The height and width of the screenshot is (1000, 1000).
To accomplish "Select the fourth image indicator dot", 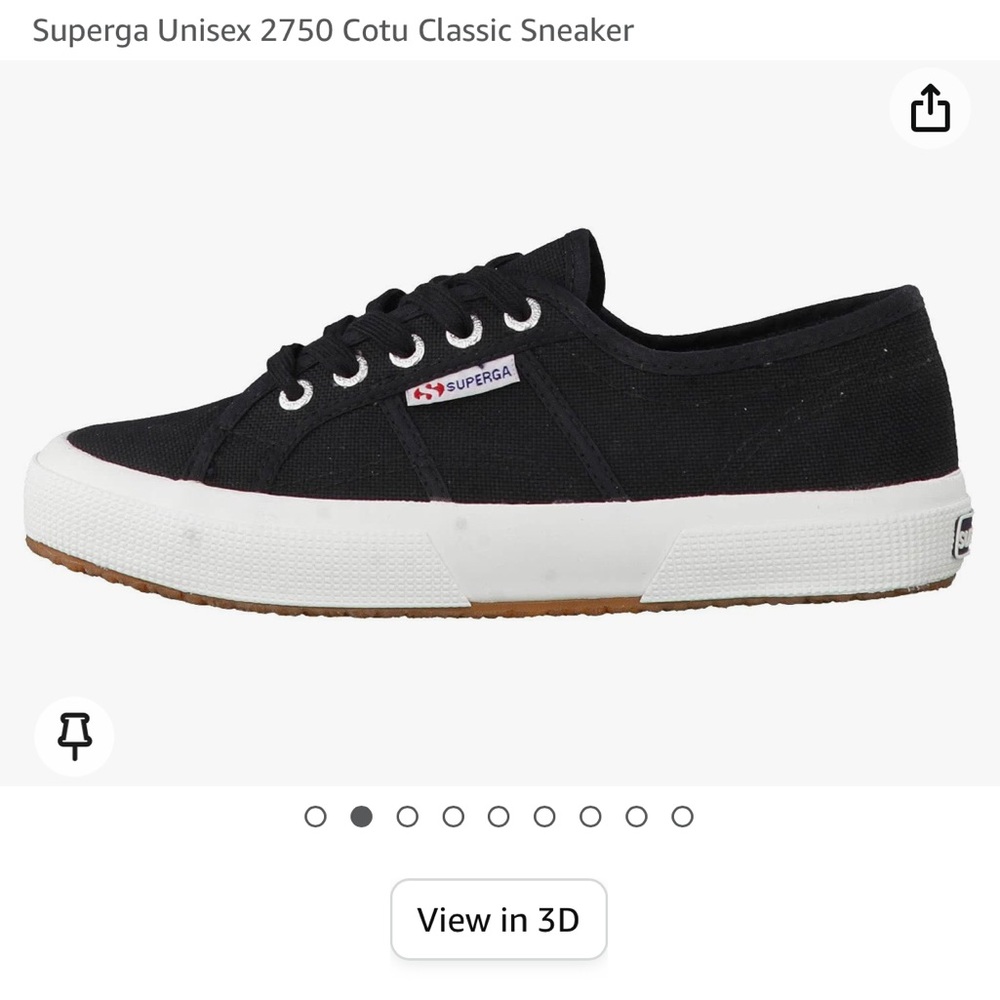I will [x=452, y=817].
